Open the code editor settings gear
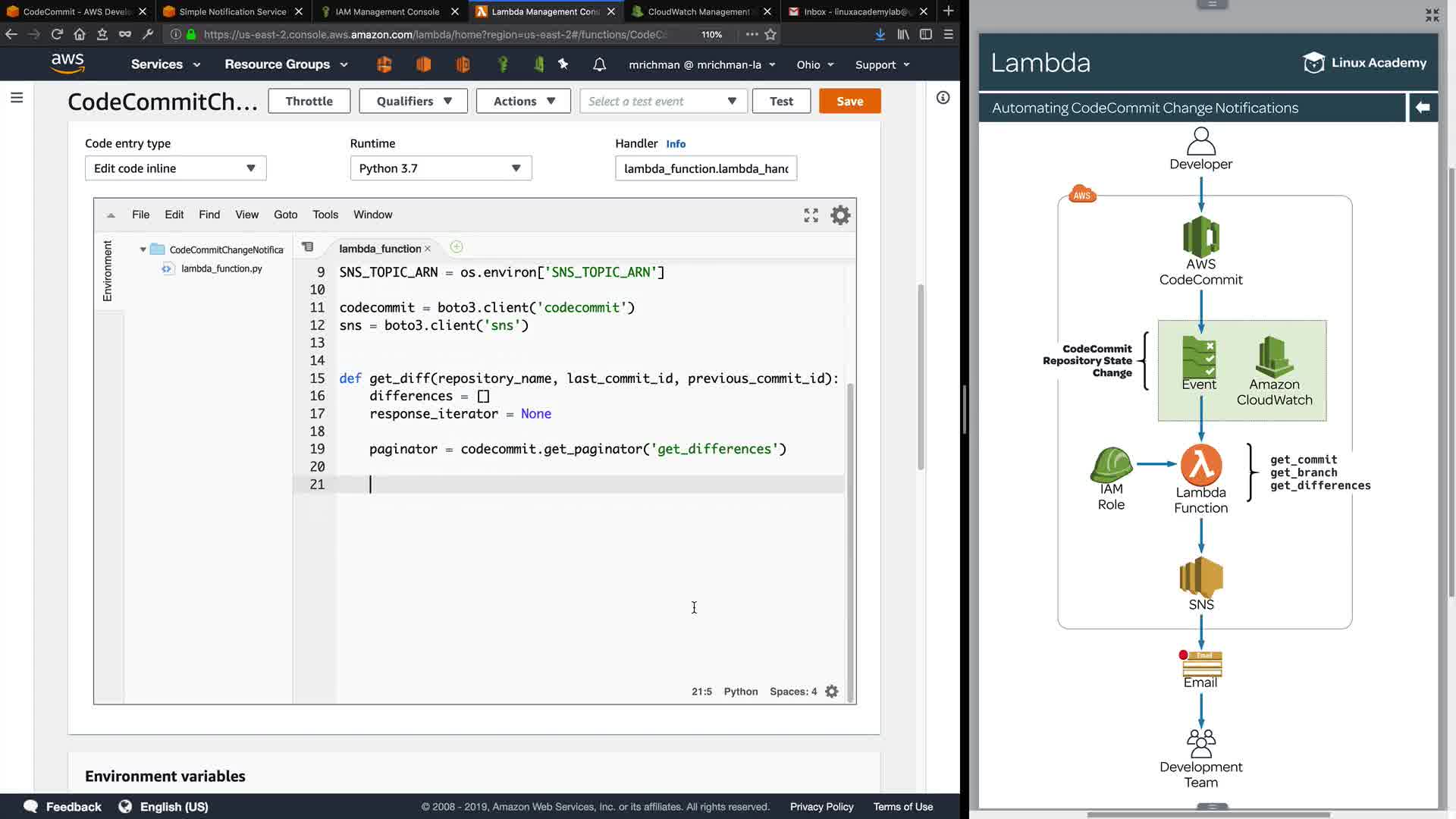1456x819 pixels. pos(840,215)
